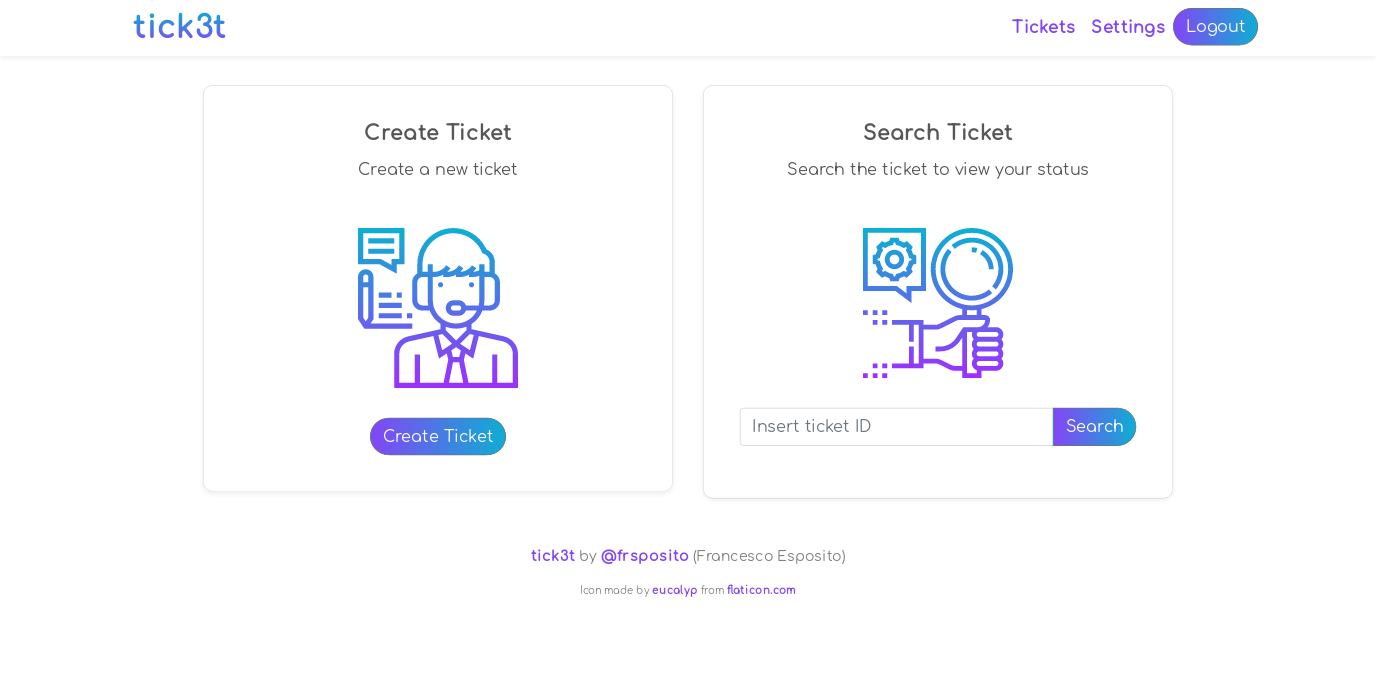Click the magnifying glass search illustration

(x=937, y=302)
